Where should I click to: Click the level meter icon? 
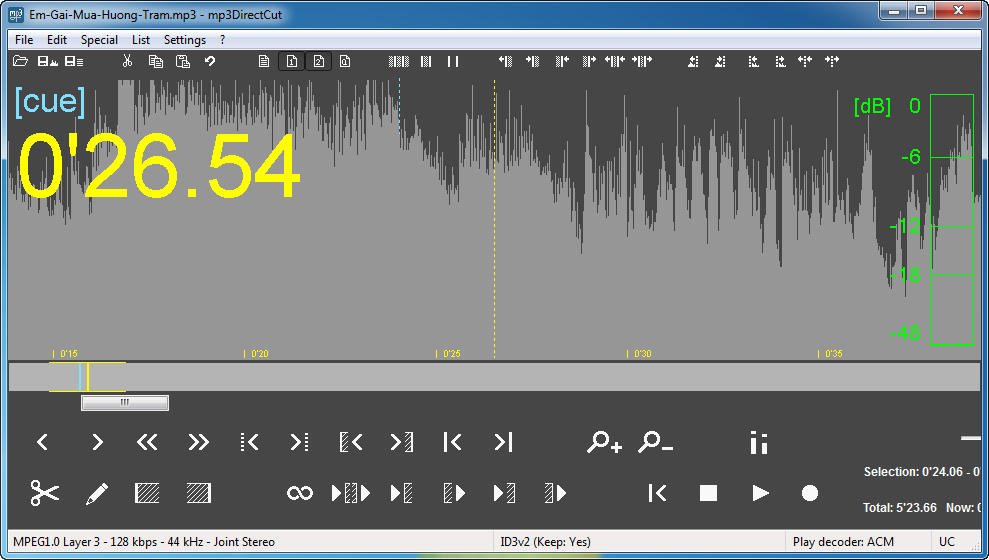coord(758,442)
